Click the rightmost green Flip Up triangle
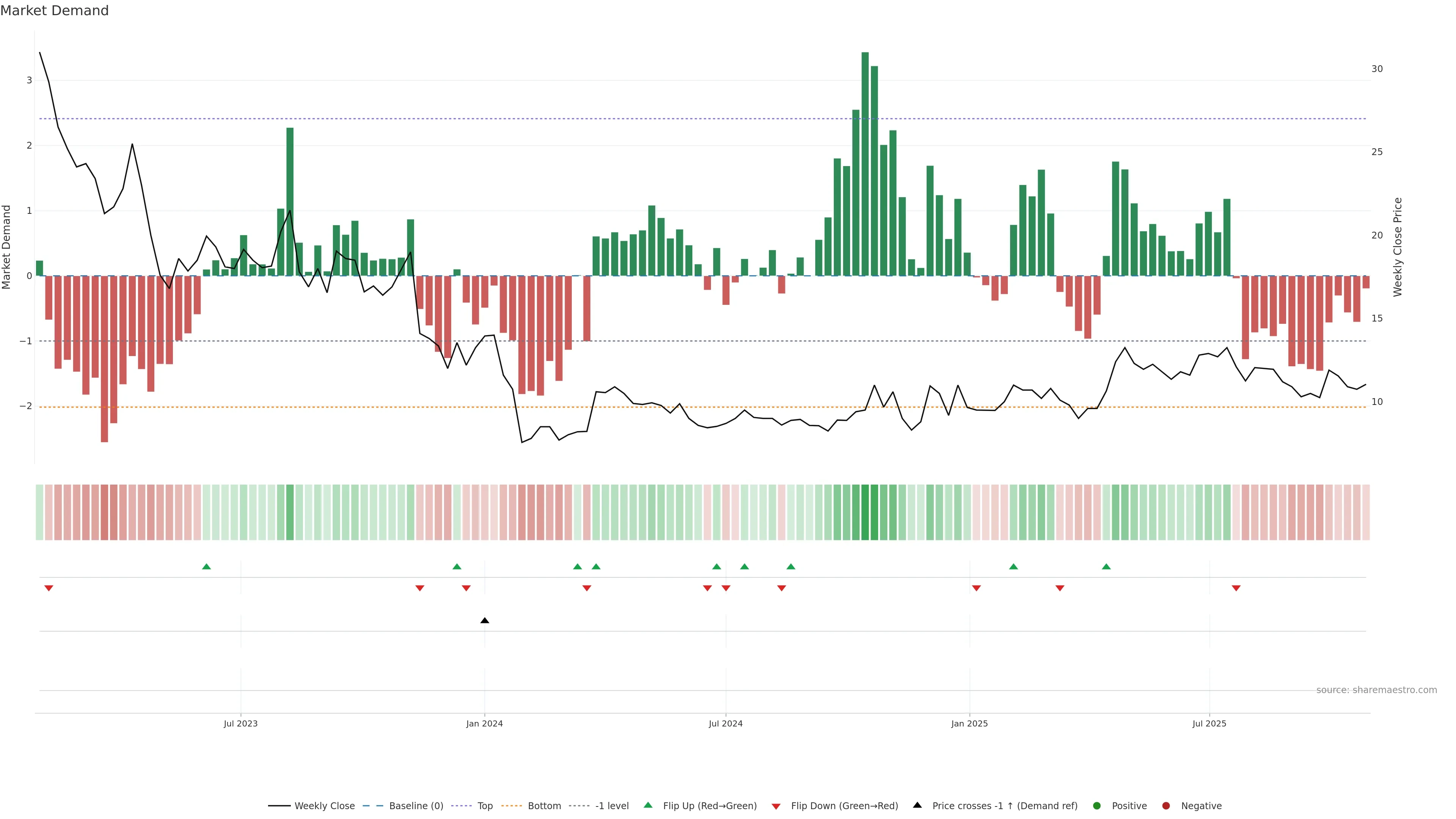Screen dimensions: 1456x819 point(1106,566)
